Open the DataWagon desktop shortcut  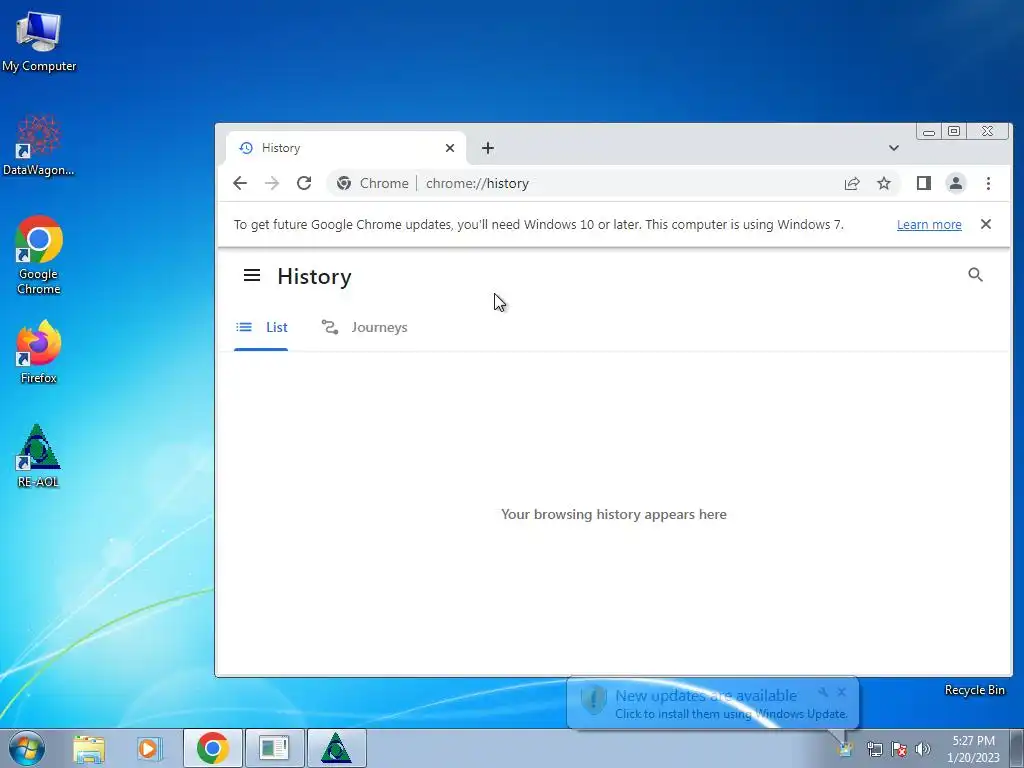pyautogui.click(x=39, y=146)
